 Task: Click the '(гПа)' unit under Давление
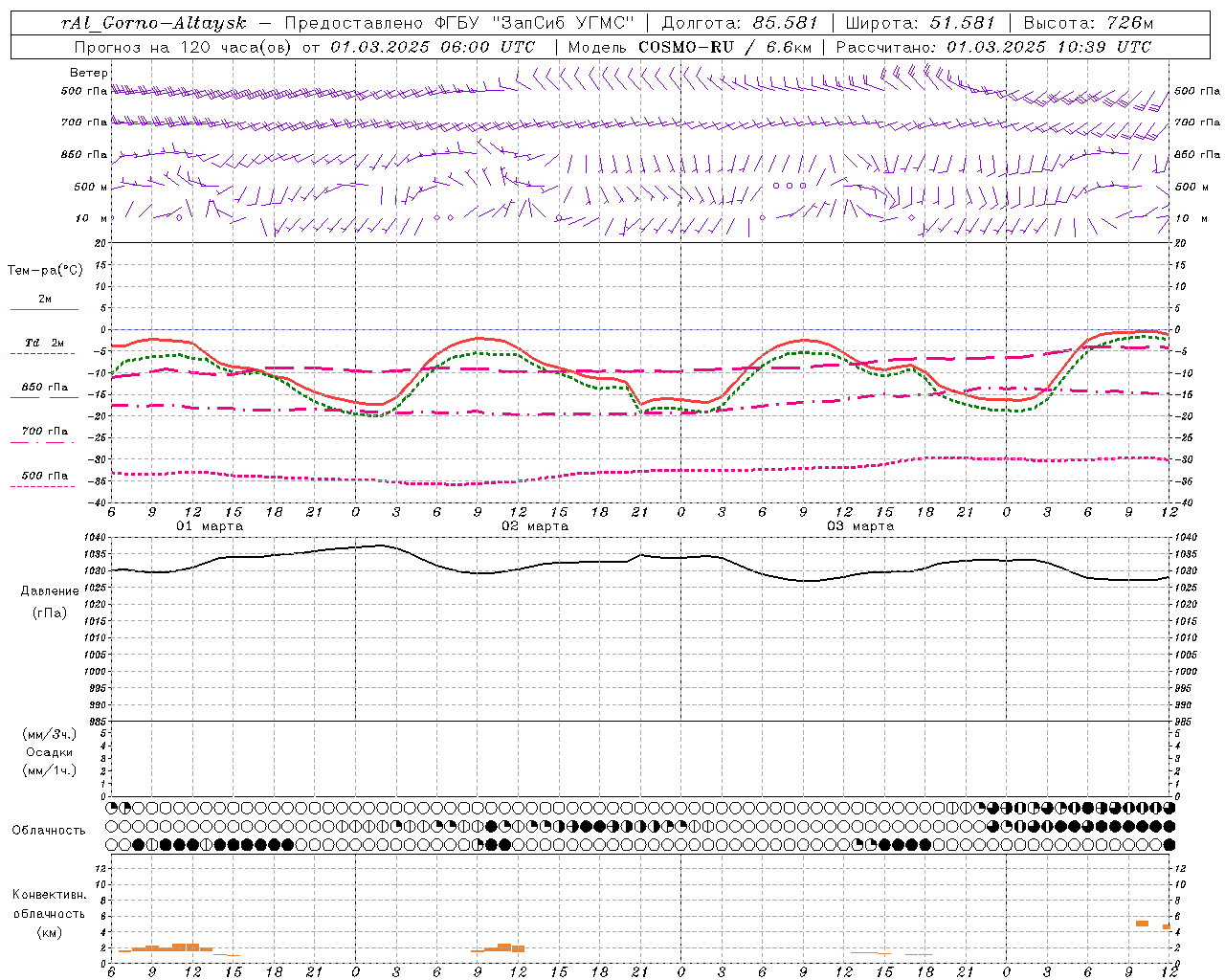pos(50,612)
